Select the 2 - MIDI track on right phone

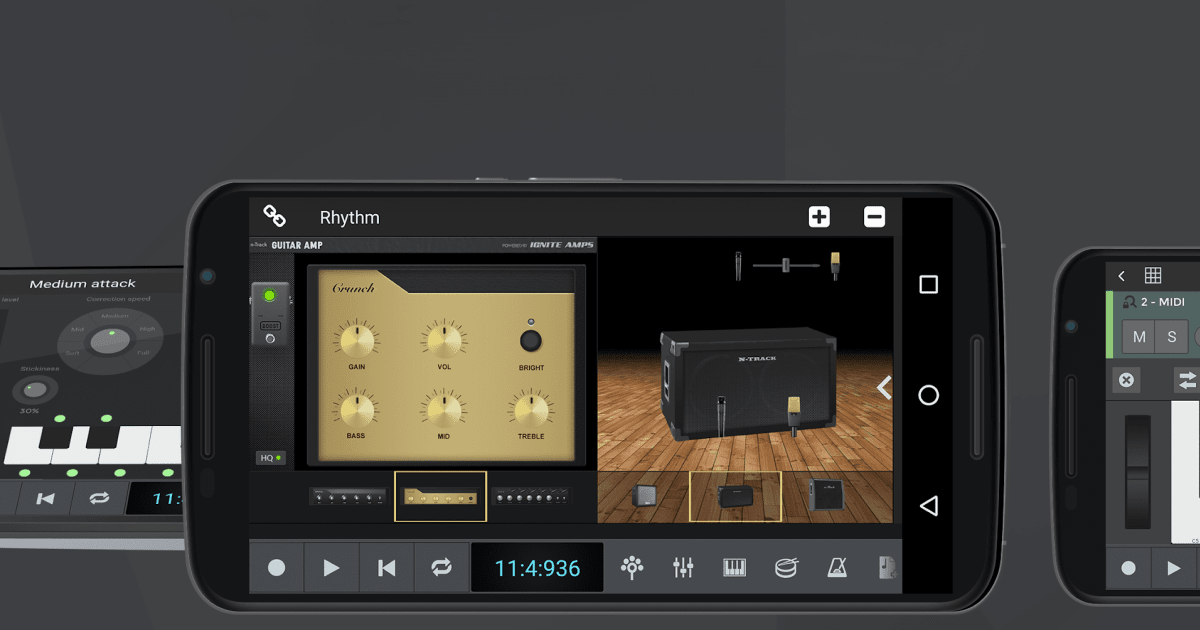1155,301
